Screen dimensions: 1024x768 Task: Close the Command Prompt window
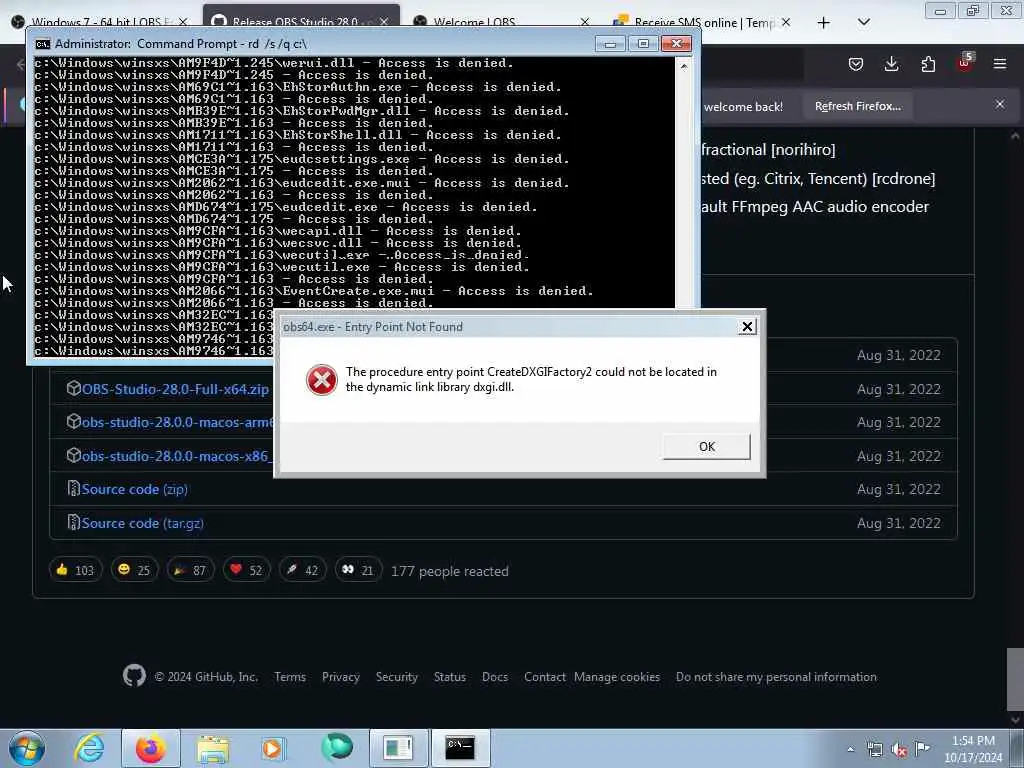coord(677,44)
